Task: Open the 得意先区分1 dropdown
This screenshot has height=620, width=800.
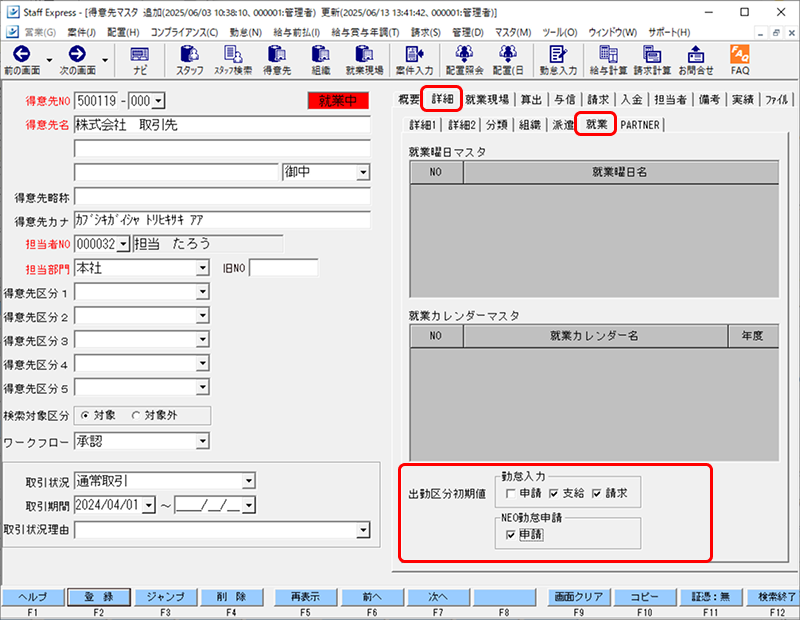Action: coord(203,292)
